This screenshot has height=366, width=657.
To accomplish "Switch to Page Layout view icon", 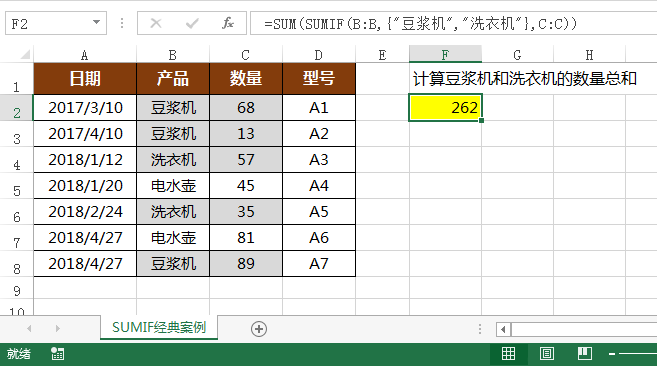I will (546, 354).
